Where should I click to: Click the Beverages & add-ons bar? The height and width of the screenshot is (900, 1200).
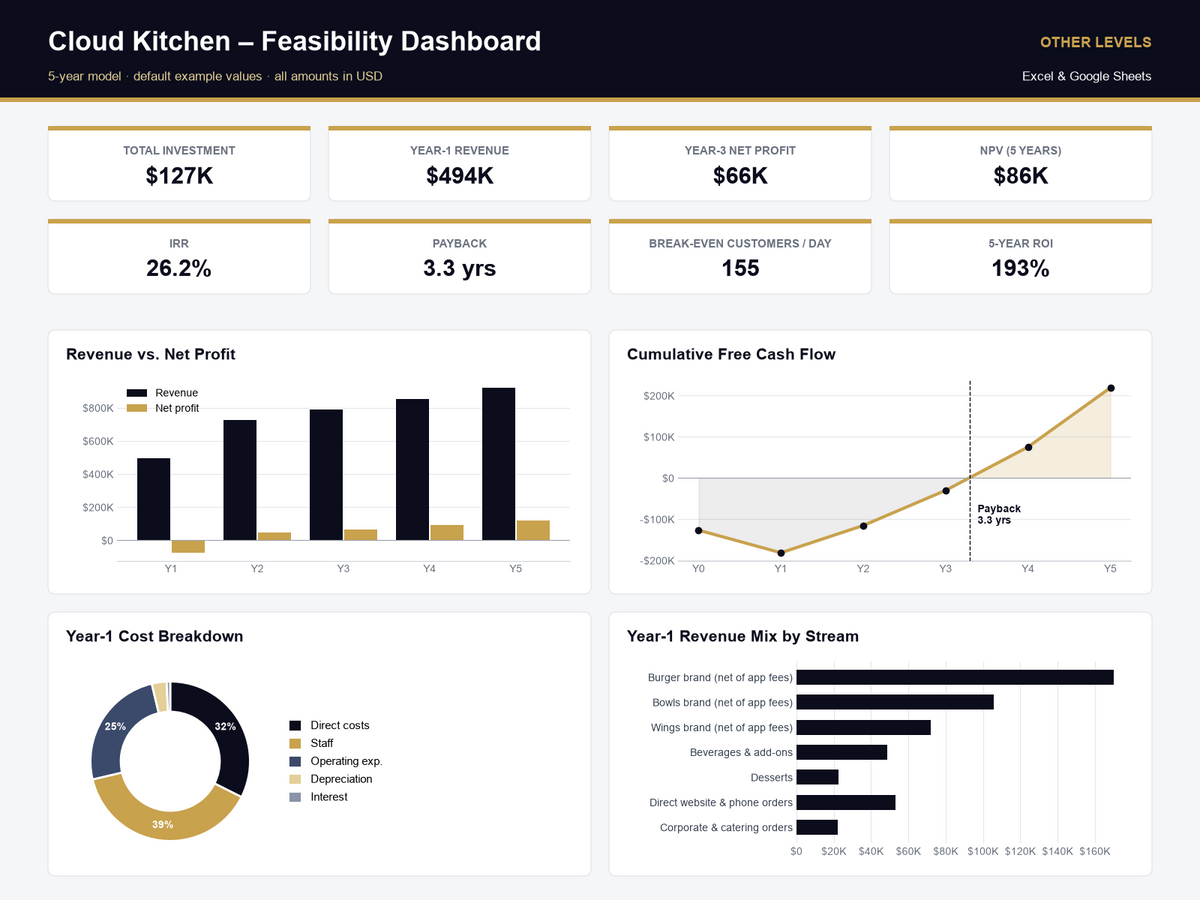coord(842,752)
